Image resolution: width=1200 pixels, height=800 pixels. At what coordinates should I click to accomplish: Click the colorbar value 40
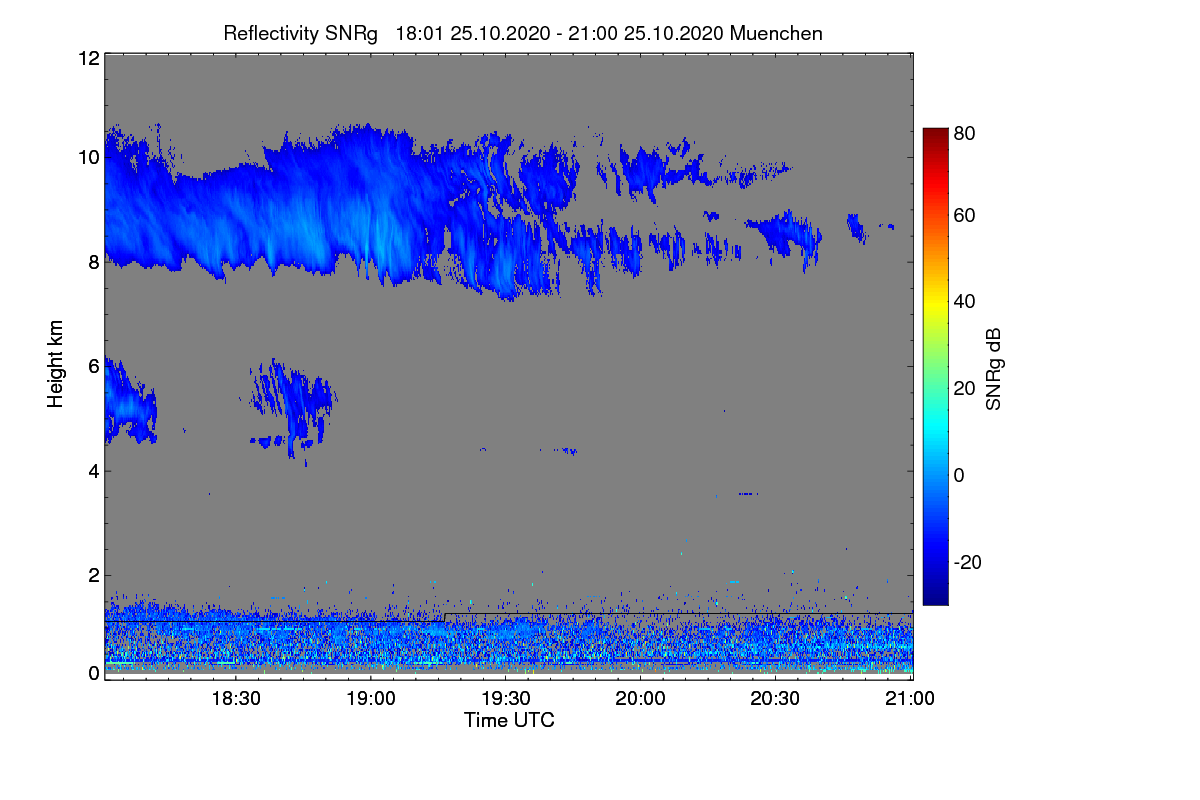click(964, 301)
